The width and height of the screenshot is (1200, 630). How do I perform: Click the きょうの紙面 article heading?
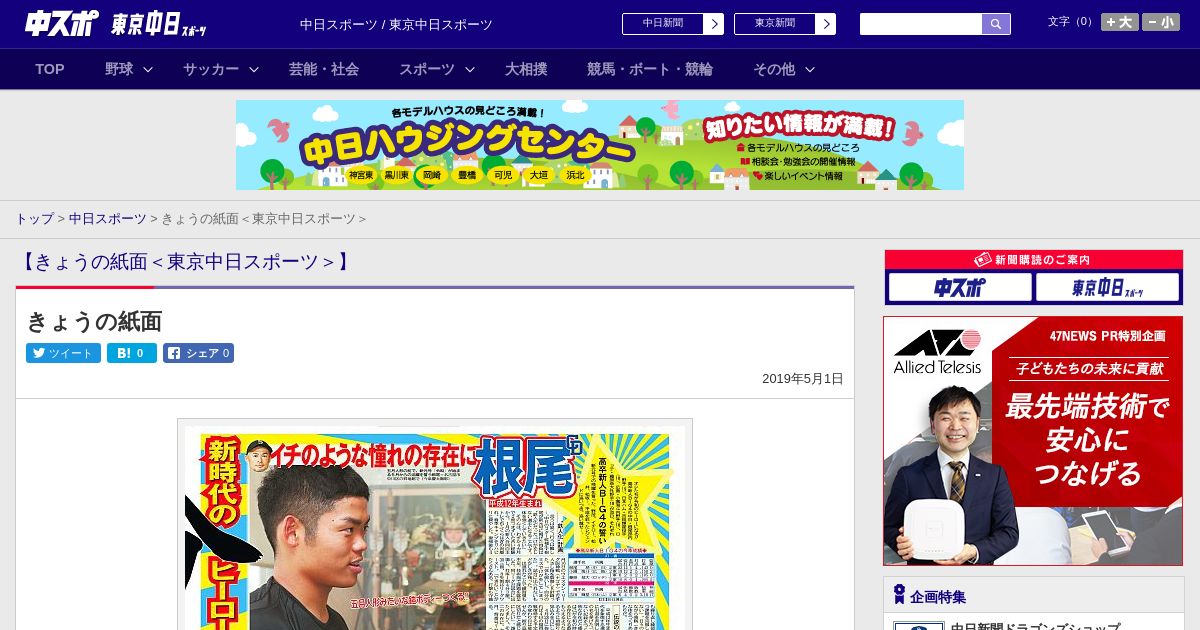pyautogui.click(x=94, y=321)
